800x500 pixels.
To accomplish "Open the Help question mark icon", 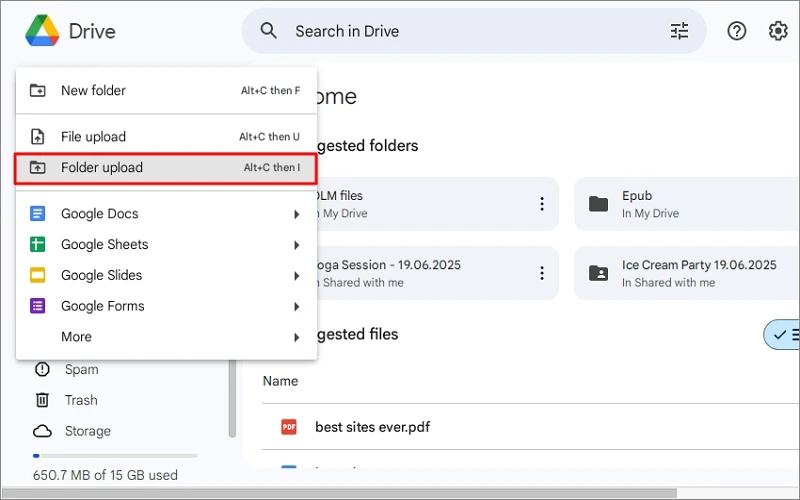I will point(736,31).
